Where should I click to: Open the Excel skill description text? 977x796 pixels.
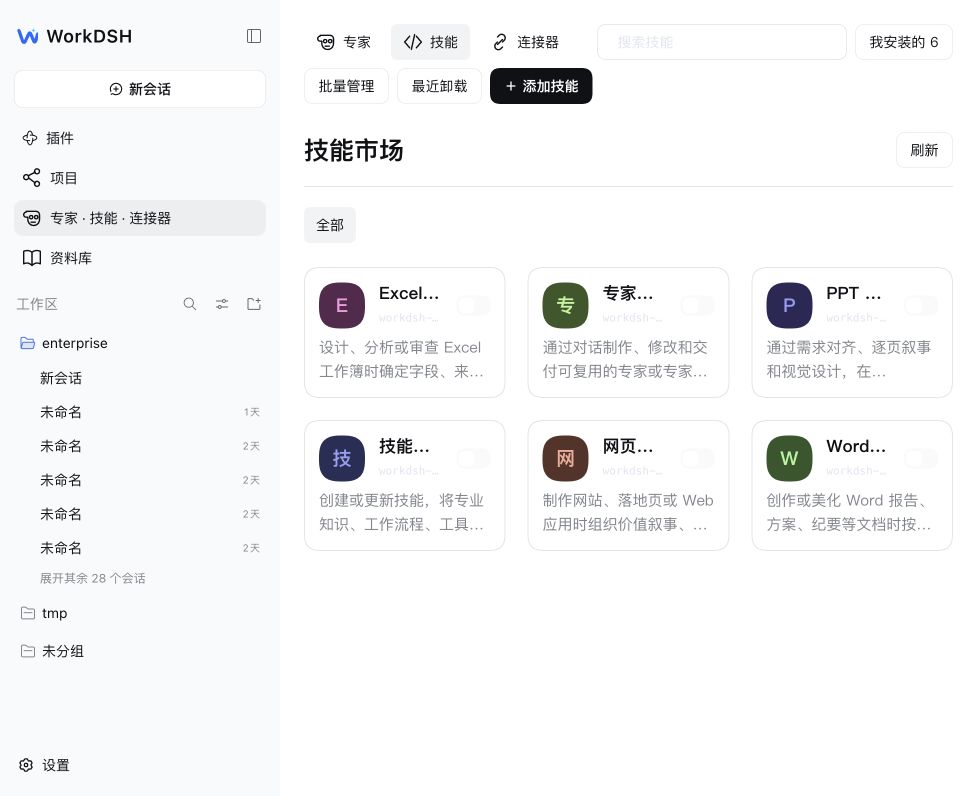401,359
